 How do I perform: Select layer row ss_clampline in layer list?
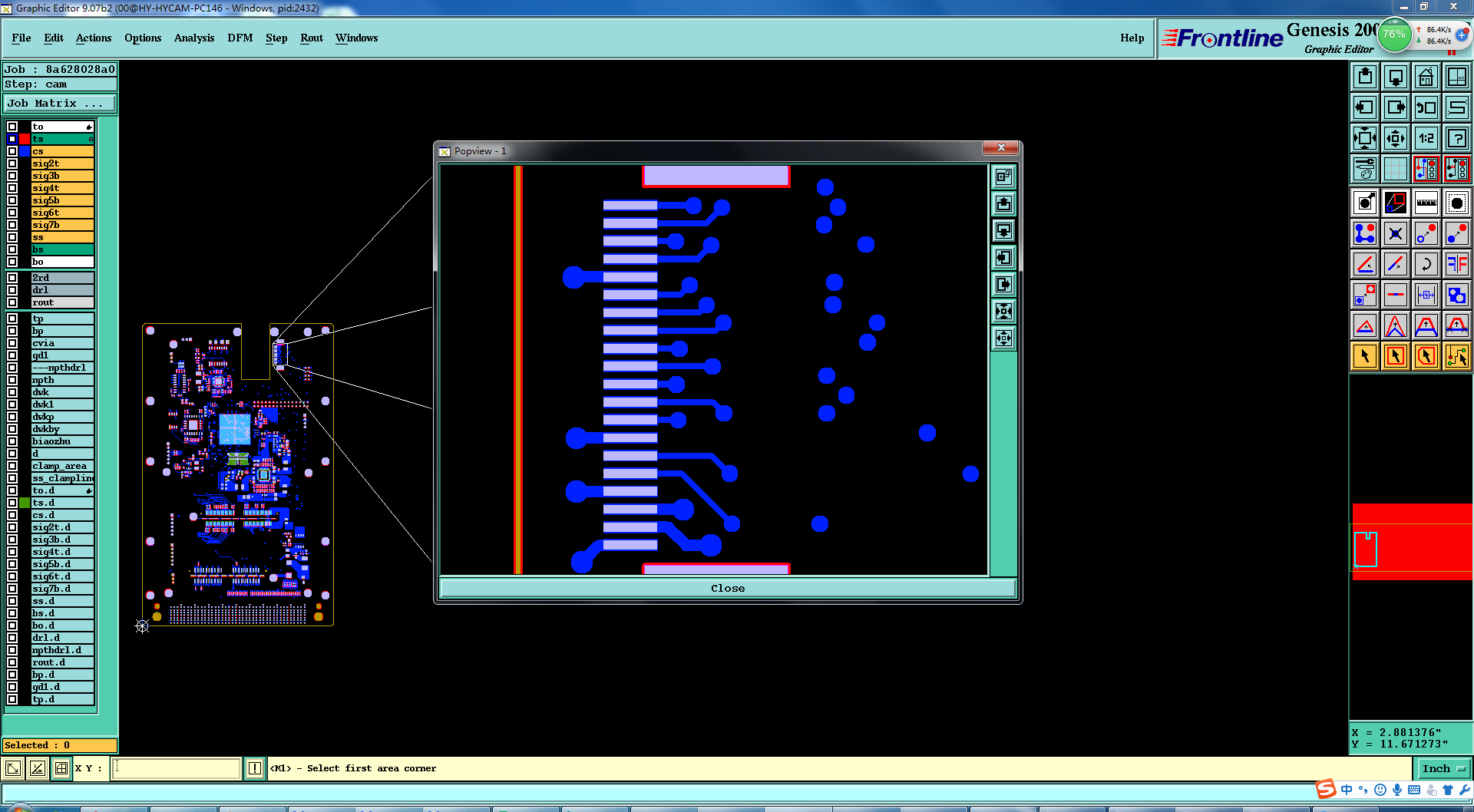pyautogui.click(x=62, y=478)
